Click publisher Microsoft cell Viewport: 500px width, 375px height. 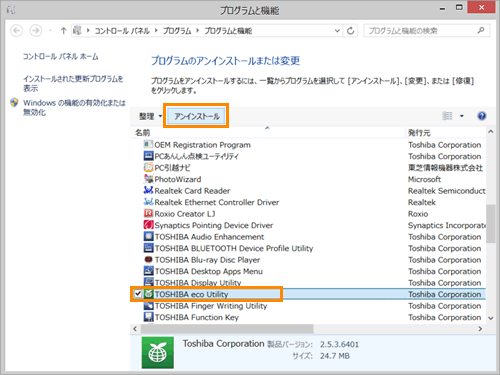pyautogui.click(x=424, y=179)
